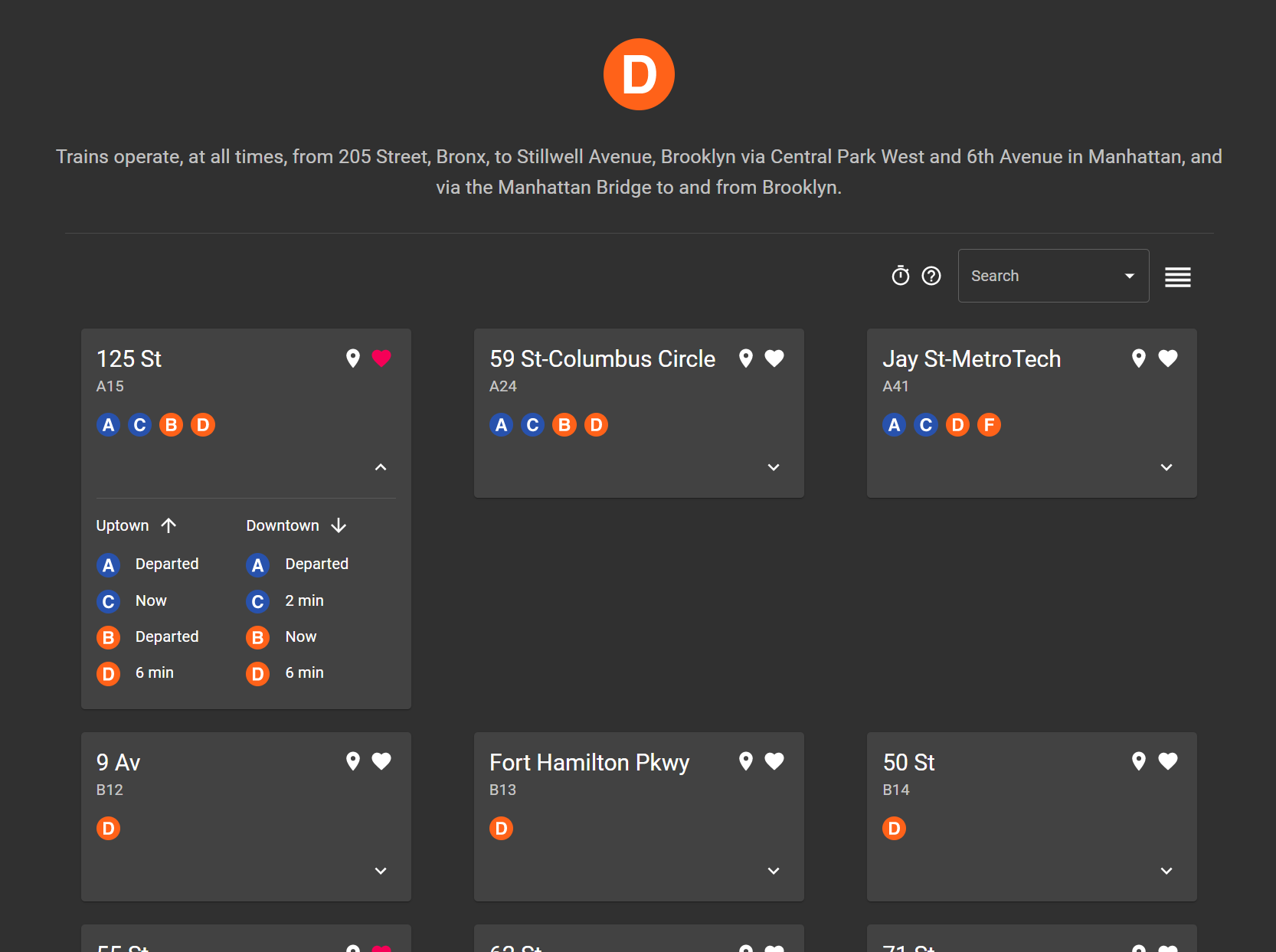Show 50 St location pin
1276x952 pixels.
[1139, 761]
